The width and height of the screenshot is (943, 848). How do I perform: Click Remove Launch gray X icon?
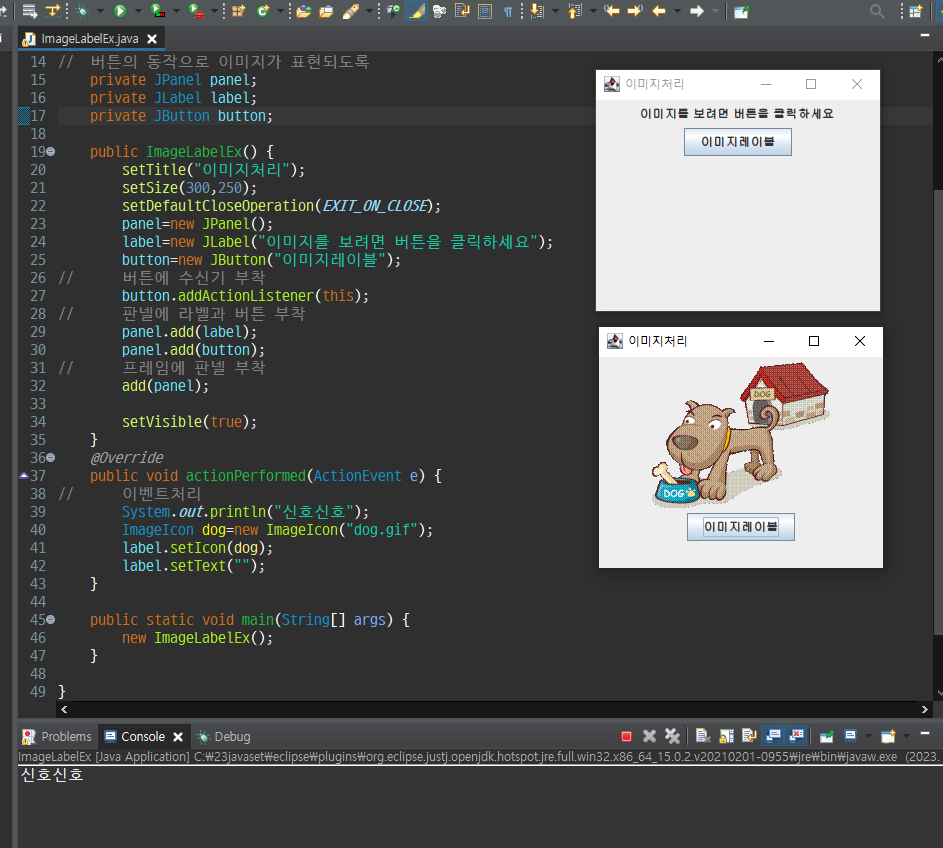point(650,736)
